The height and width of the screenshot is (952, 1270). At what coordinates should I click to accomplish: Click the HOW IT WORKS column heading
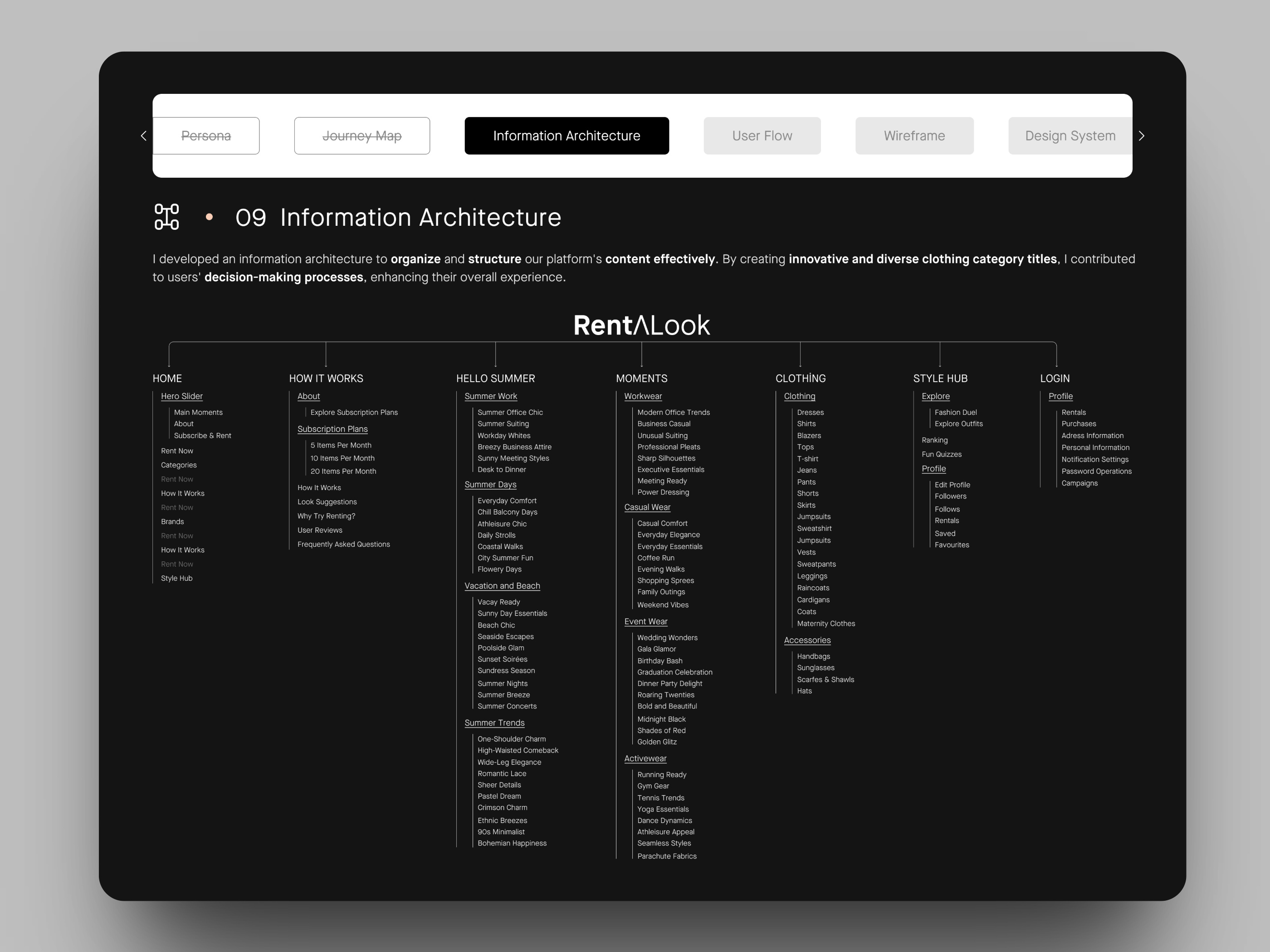click(326, 379)
